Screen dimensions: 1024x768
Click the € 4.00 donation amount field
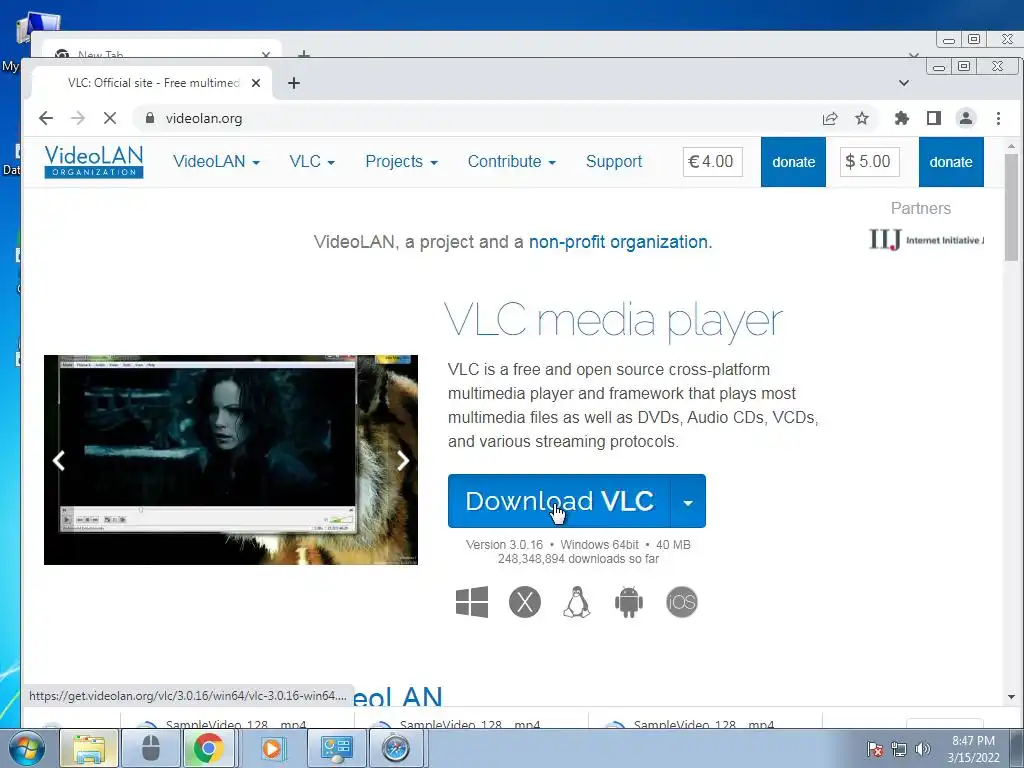tap(712, 161)
